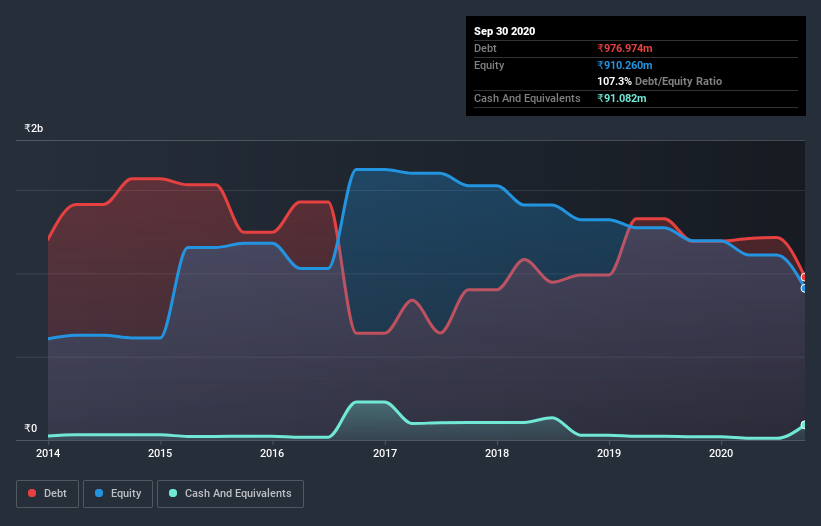
Task: Click the 2015 axis label
Action: 160,453
